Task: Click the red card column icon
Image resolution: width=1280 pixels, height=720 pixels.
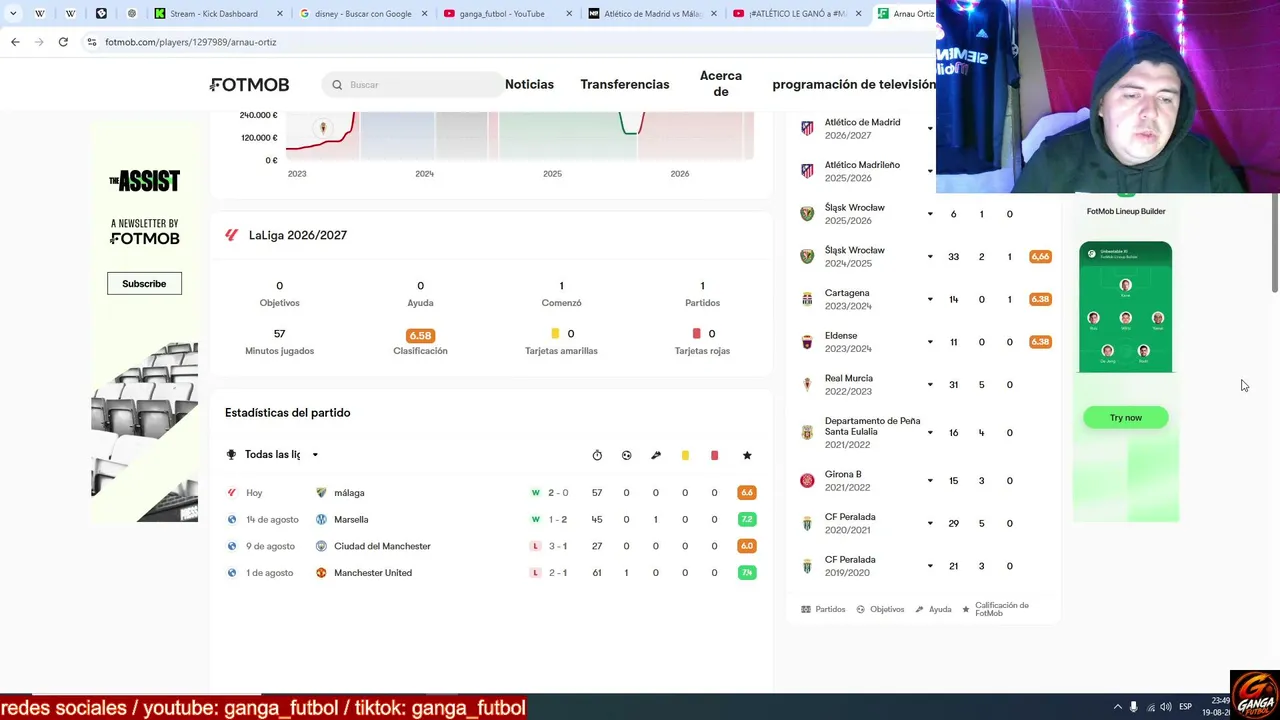Action: (714, 455)
